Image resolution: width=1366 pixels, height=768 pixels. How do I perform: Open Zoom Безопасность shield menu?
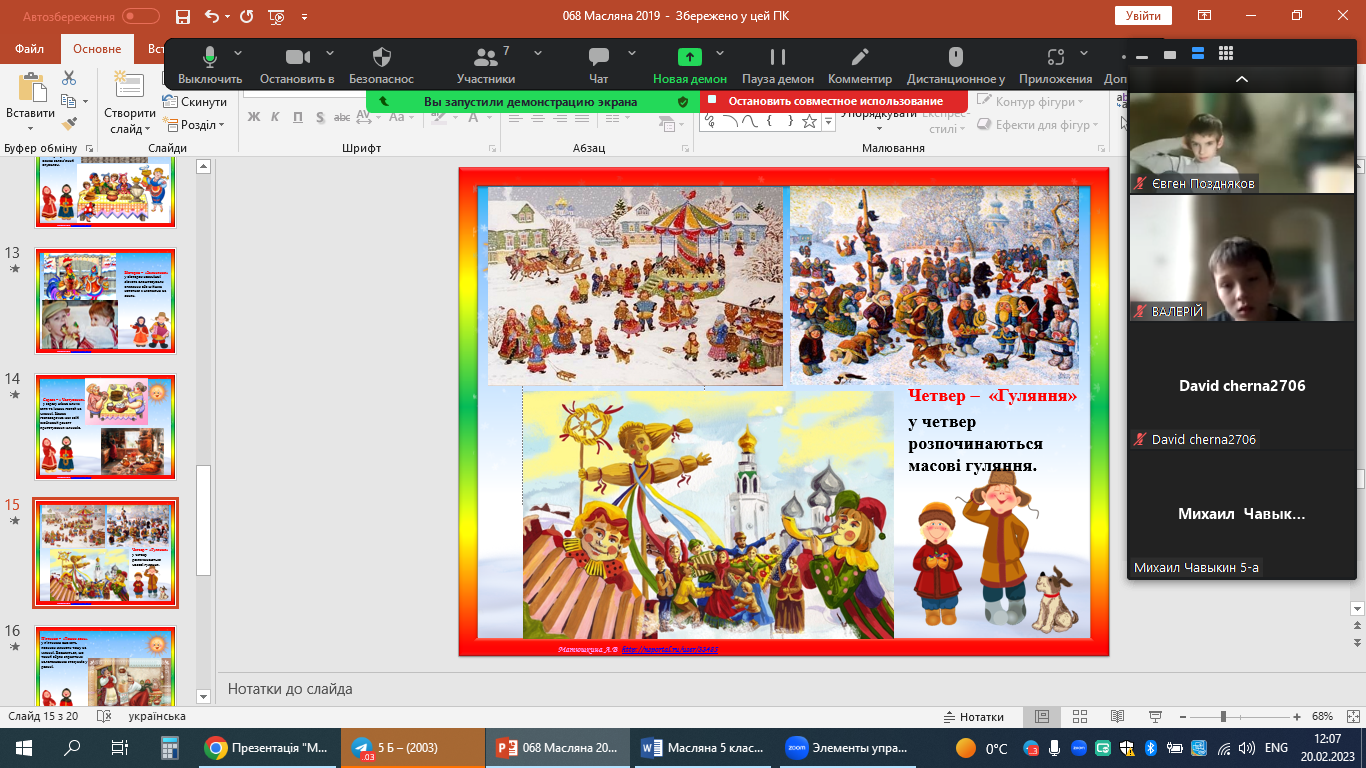pyautogui.click(x=381, y=65)
